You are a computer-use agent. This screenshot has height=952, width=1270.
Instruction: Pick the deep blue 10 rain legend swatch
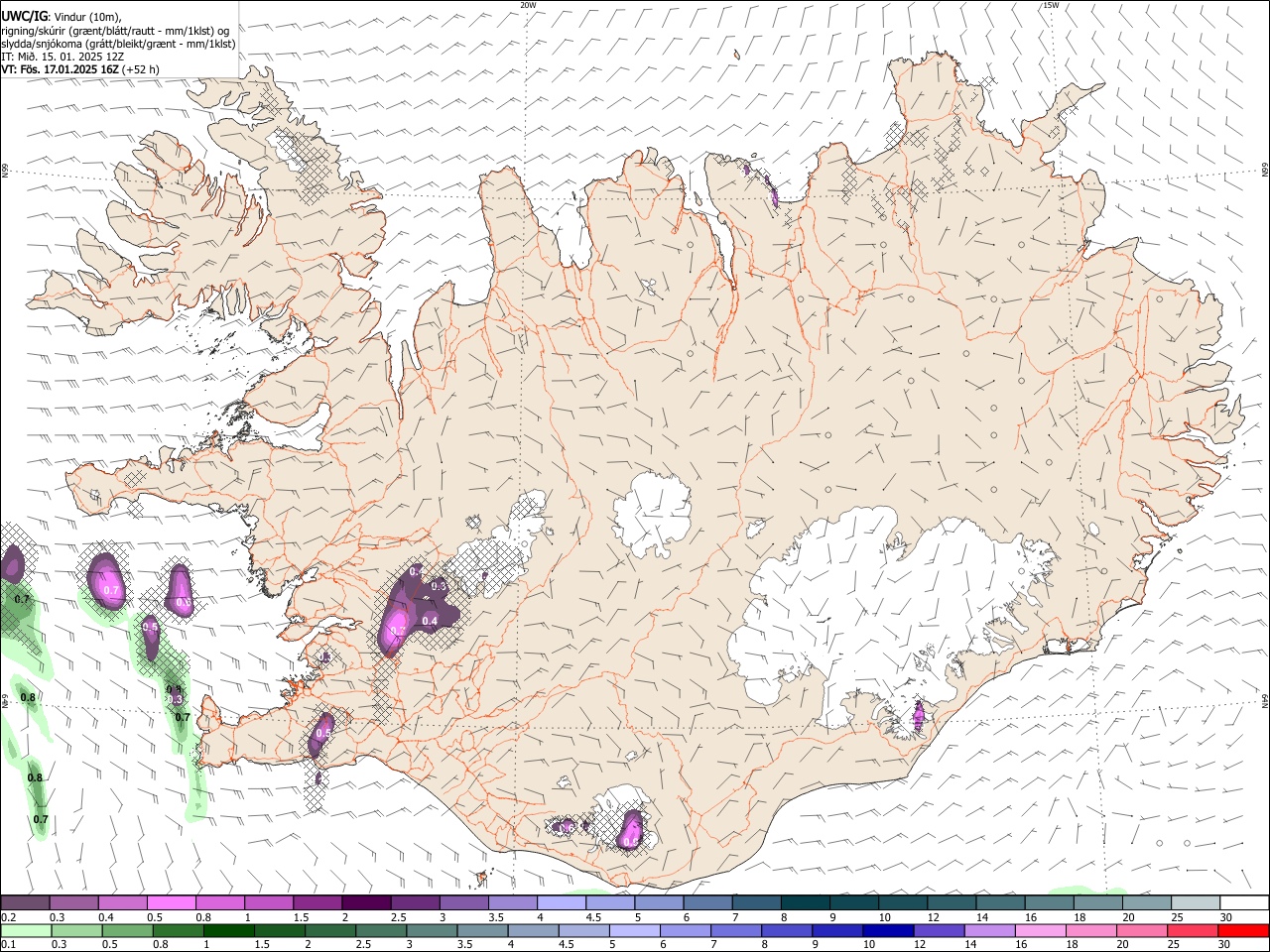pyautogui.click(x=888, y=930)
